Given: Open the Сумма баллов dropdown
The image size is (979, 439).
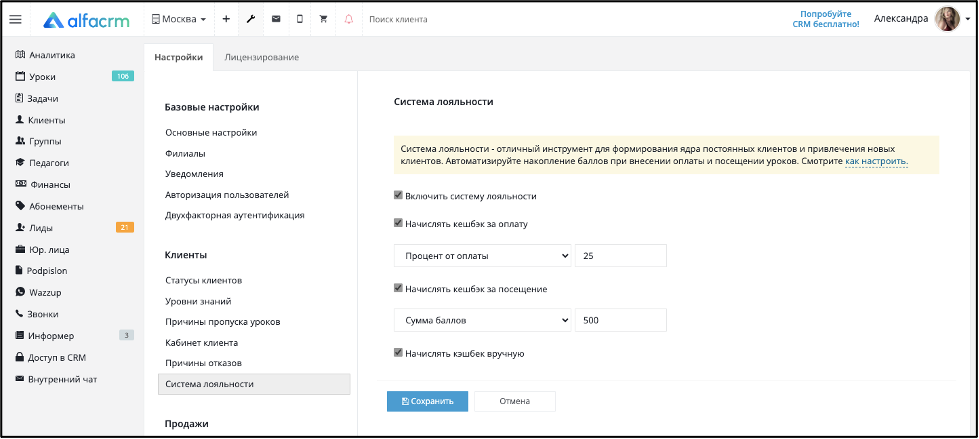Looking at the screenshot, I should click(x=483, y=320).
